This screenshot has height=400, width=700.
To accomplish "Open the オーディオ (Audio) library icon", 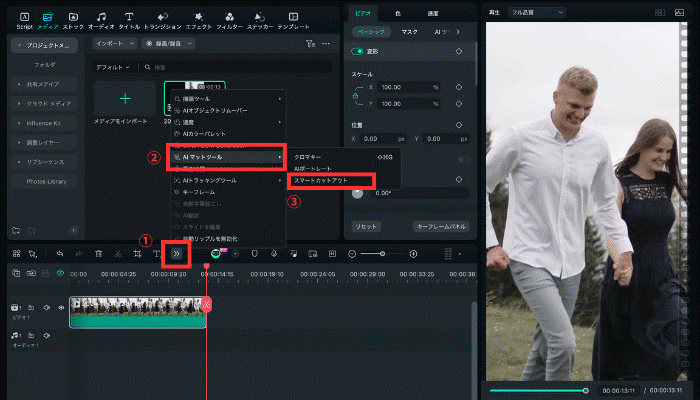I will tap(102, 17).
